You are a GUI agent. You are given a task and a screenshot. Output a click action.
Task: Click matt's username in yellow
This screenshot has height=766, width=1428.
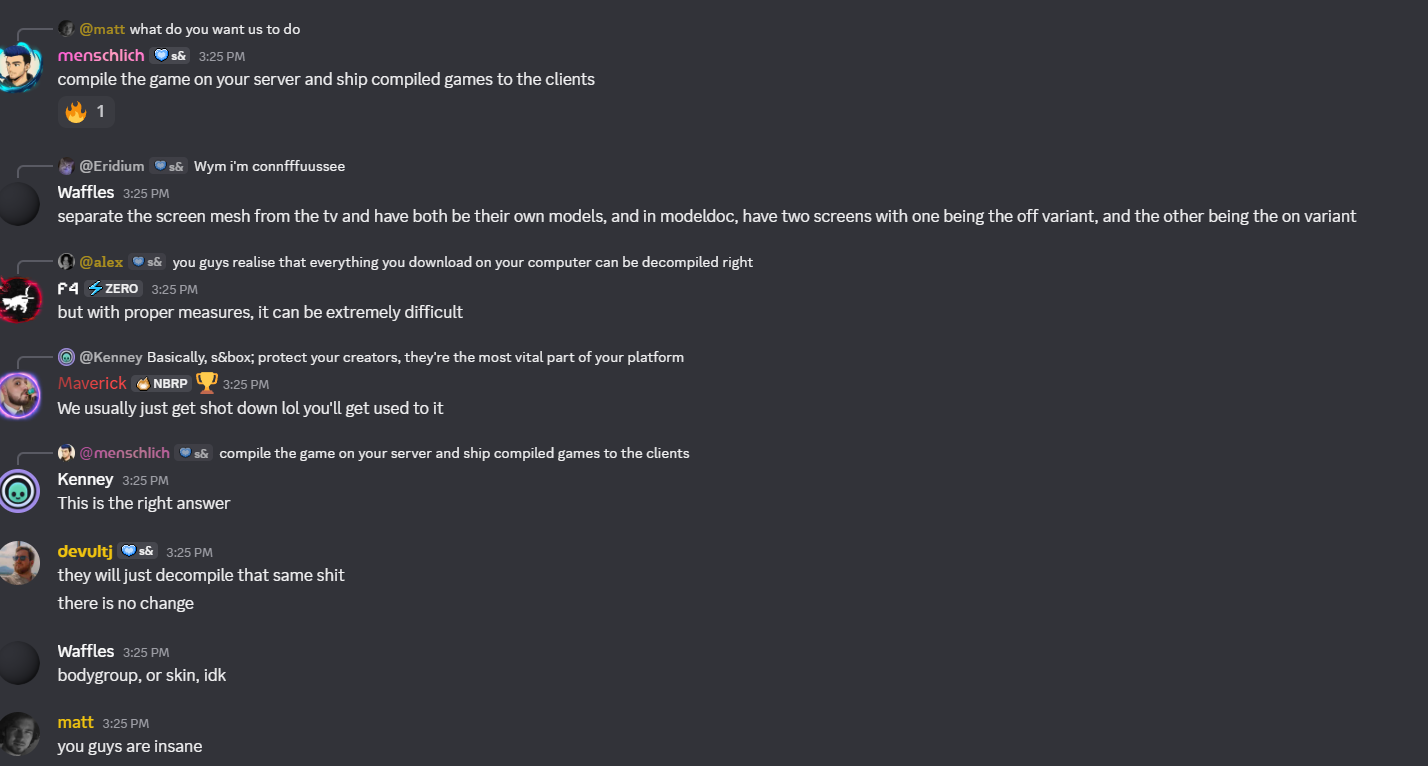76,722
